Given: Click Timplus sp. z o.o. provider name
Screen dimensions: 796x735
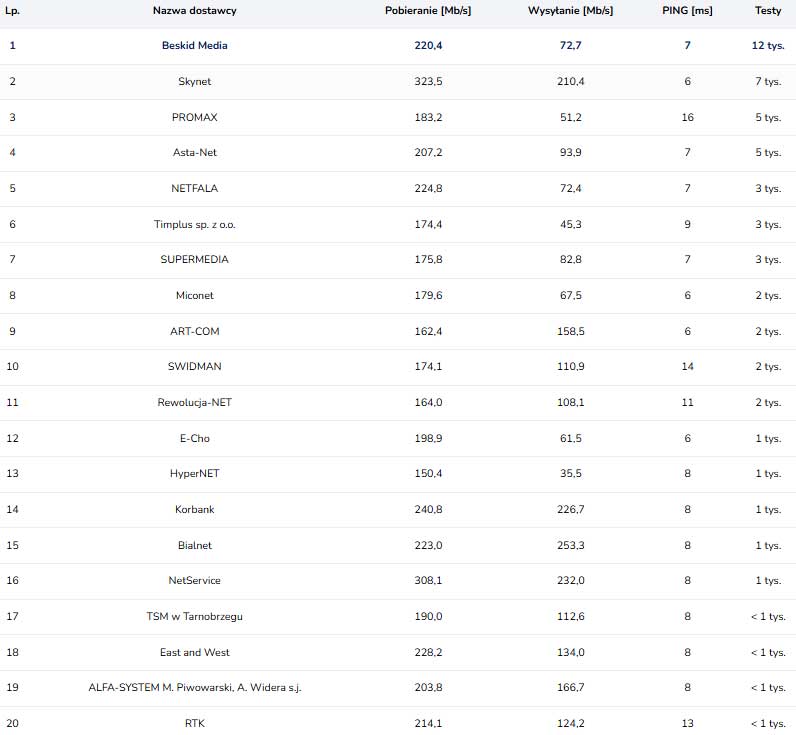Looking at the screenshot, I should 194,224.
